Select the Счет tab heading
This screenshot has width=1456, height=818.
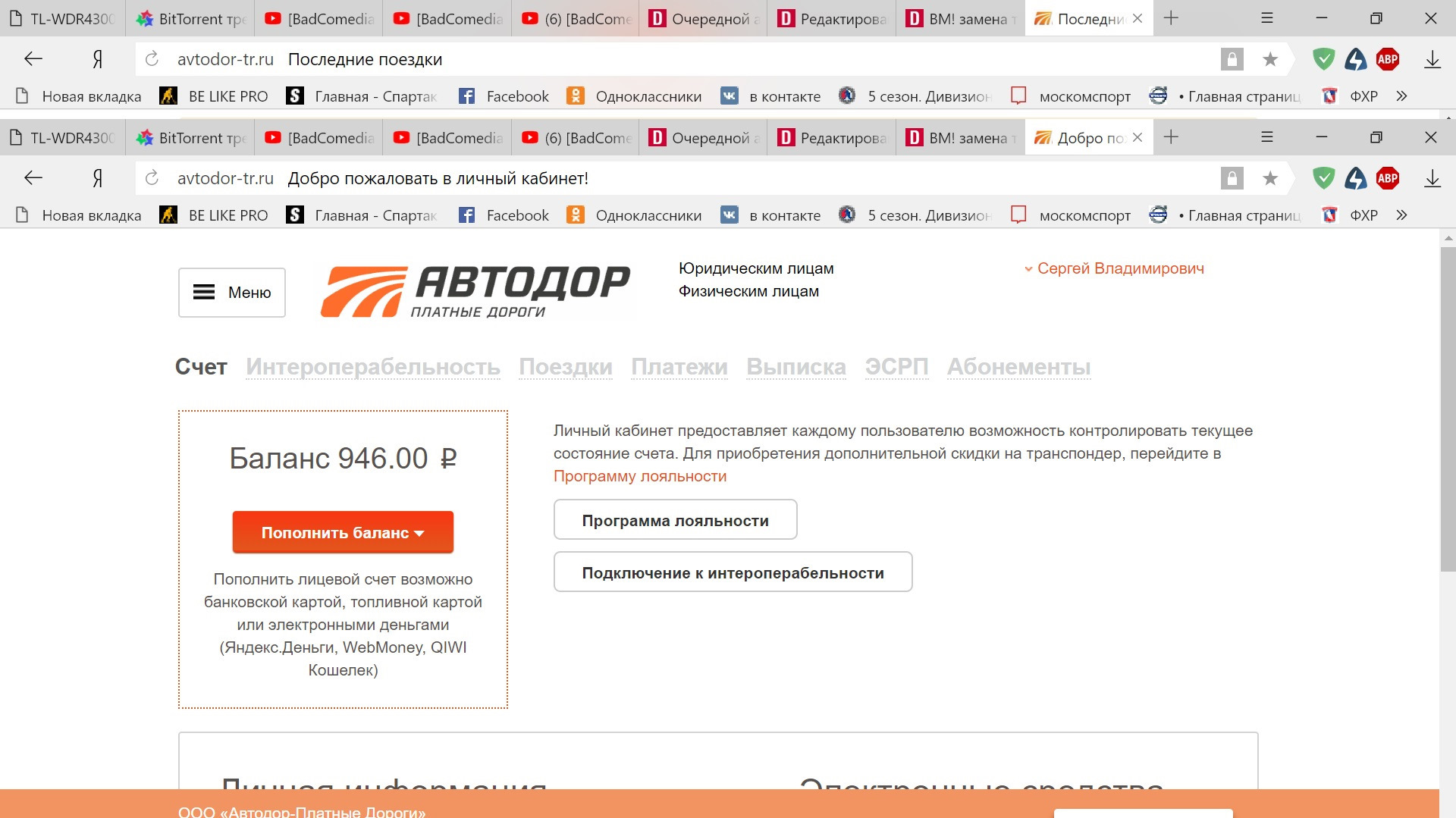coord(201,367)
